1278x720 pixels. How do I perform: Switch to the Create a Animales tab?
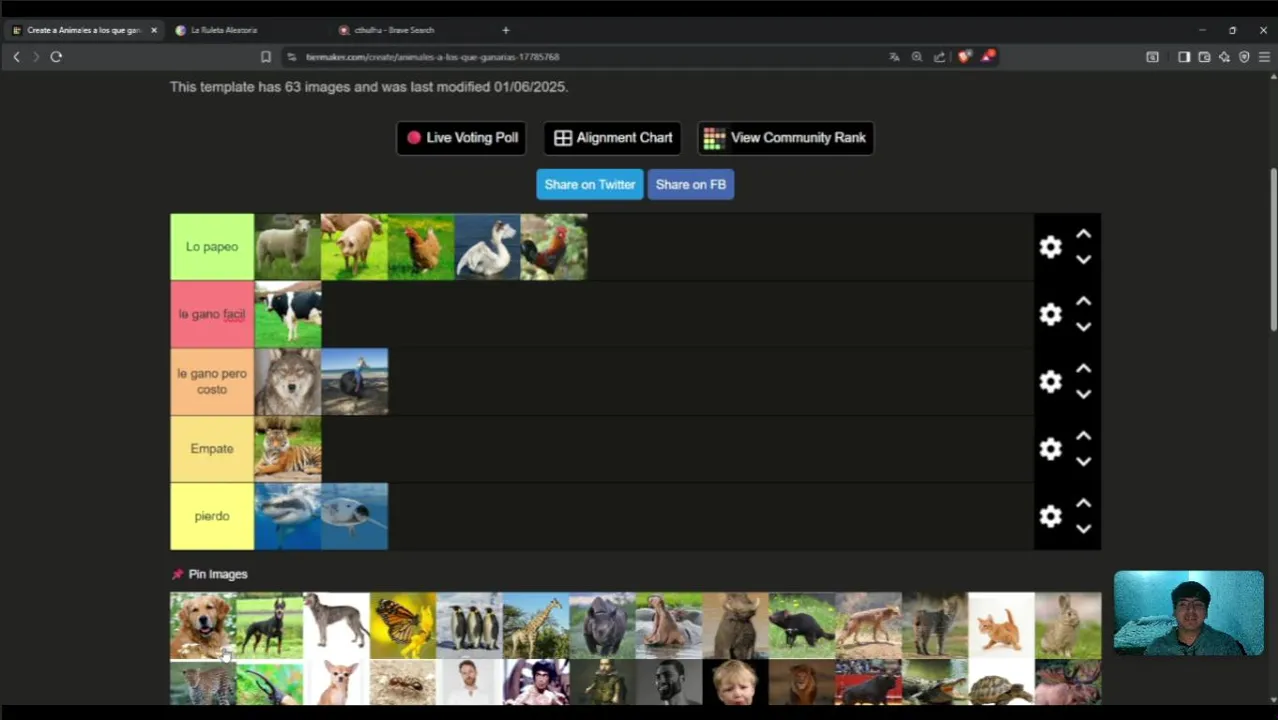pos(84,30)
